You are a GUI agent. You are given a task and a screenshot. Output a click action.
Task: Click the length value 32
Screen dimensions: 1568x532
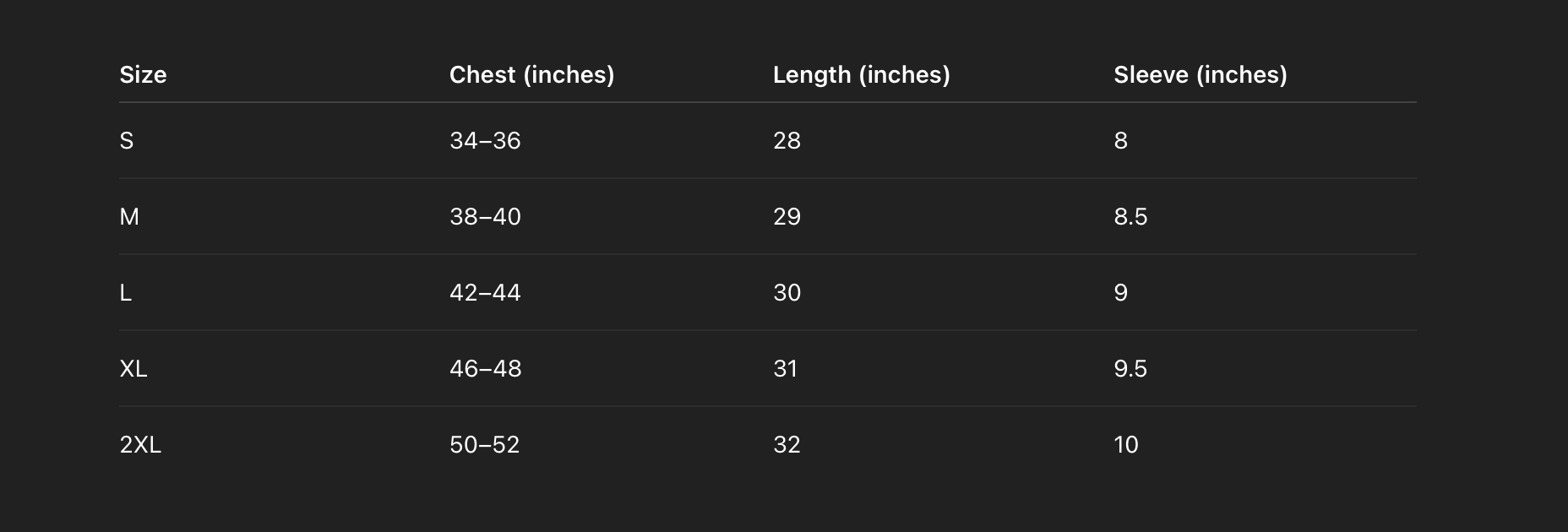(x=787, y=444)
